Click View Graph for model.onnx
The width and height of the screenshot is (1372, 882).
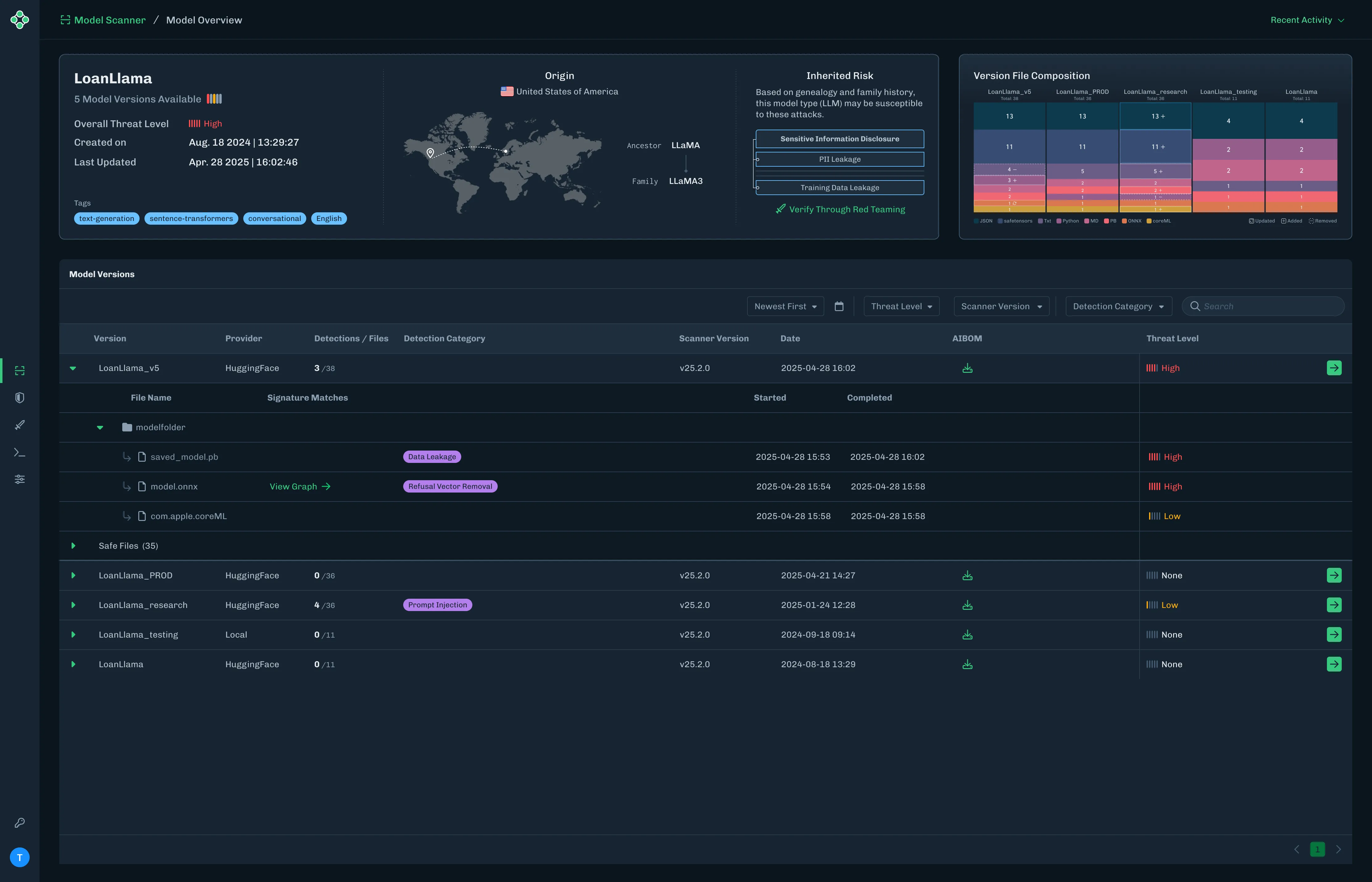299,487
